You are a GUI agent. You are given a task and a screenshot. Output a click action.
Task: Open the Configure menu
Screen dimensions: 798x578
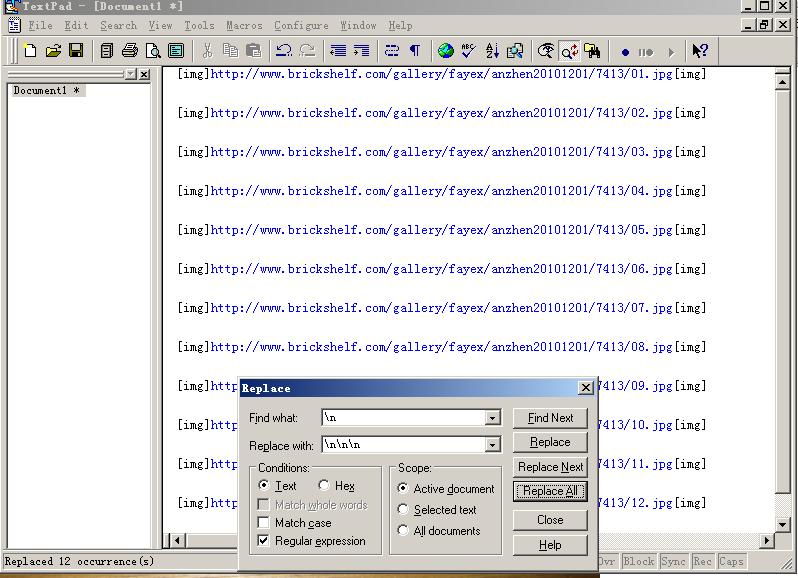click(x=301, y=25)
